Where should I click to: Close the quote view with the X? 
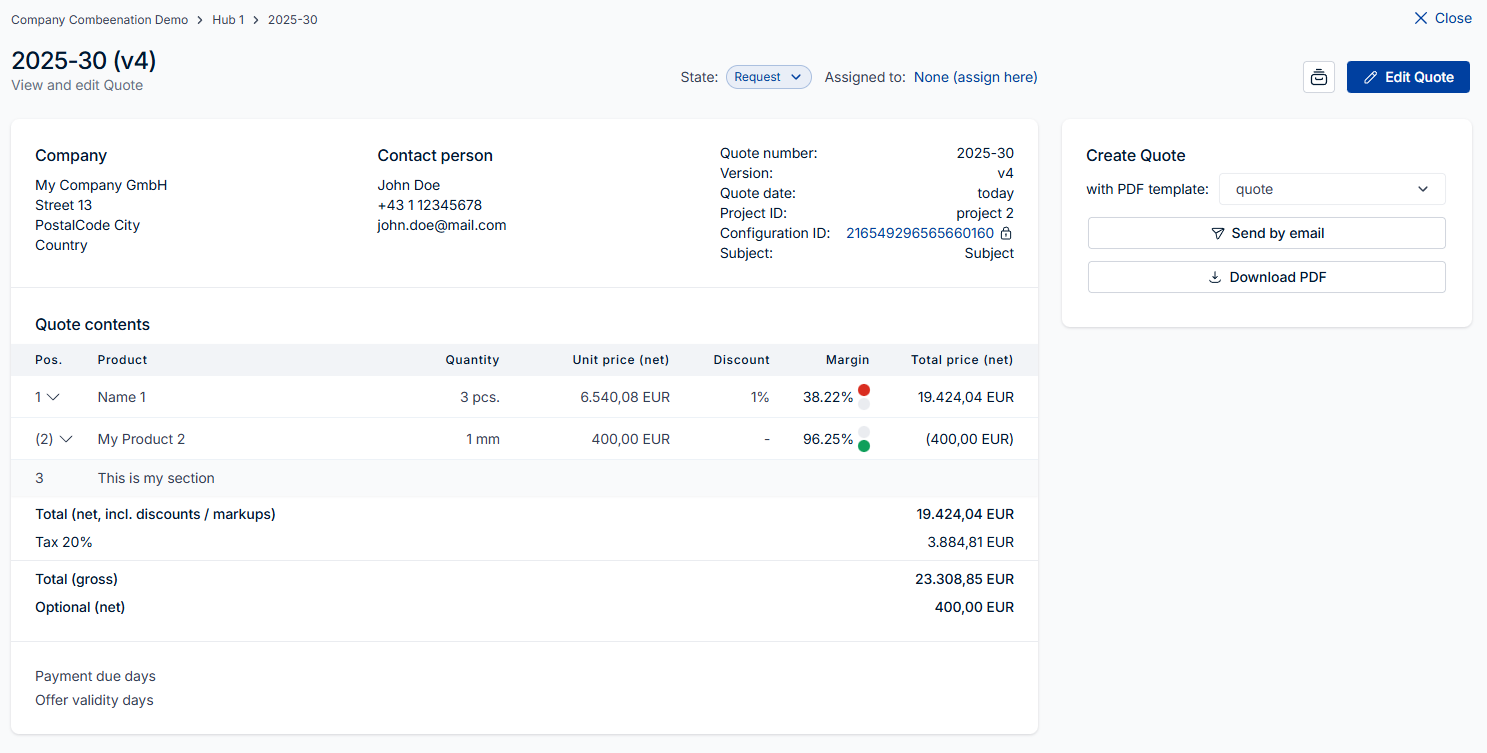tap(1442, 18)
